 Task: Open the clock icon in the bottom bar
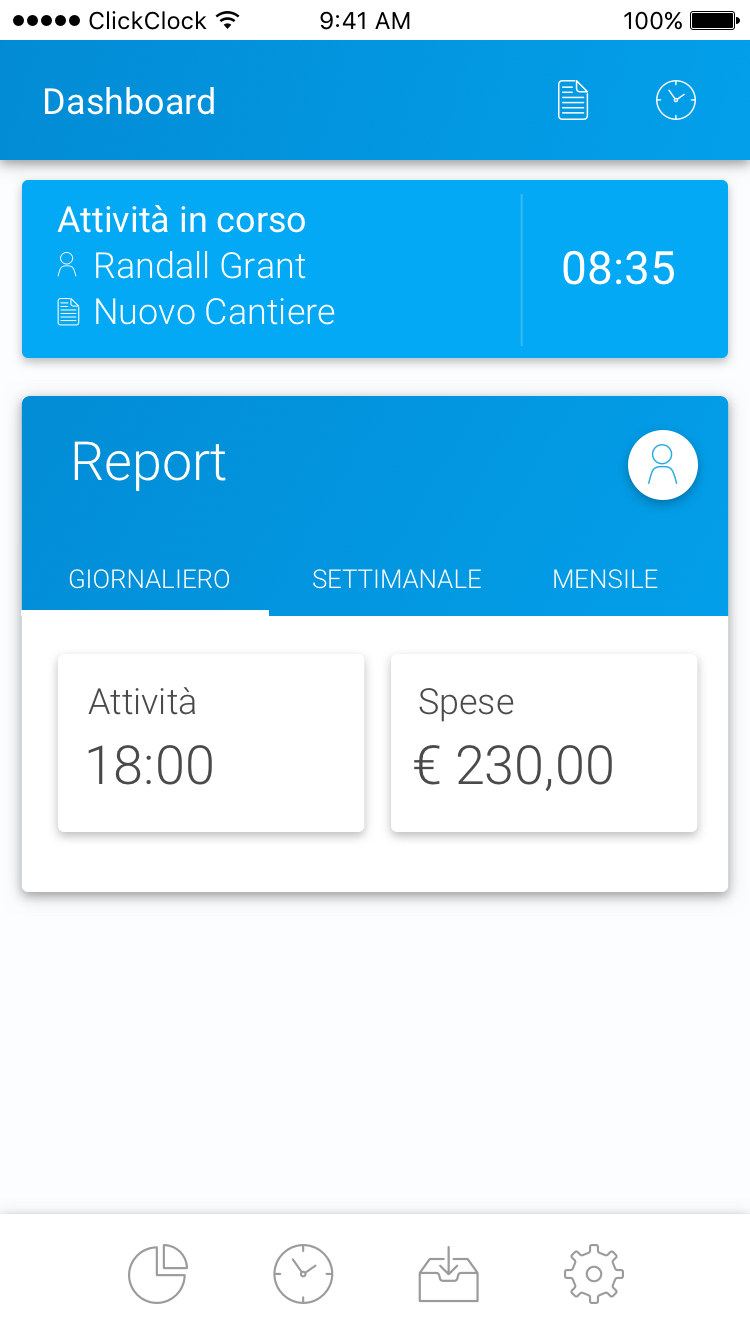(x=303, y=1274)
